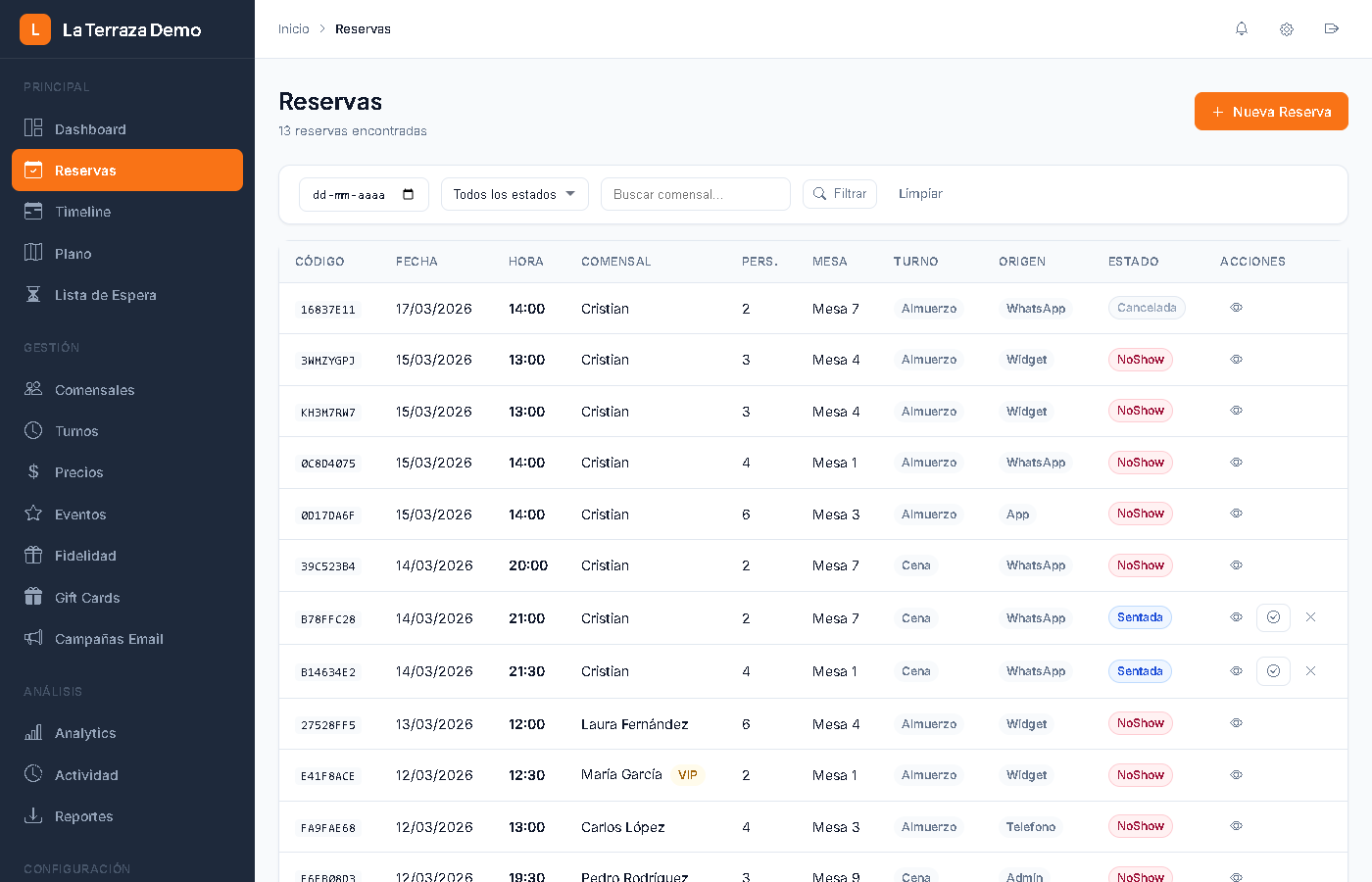Open calendar picker in date field
The height and width of the screenshot is (882, 1372).
(x=409, y=194)
